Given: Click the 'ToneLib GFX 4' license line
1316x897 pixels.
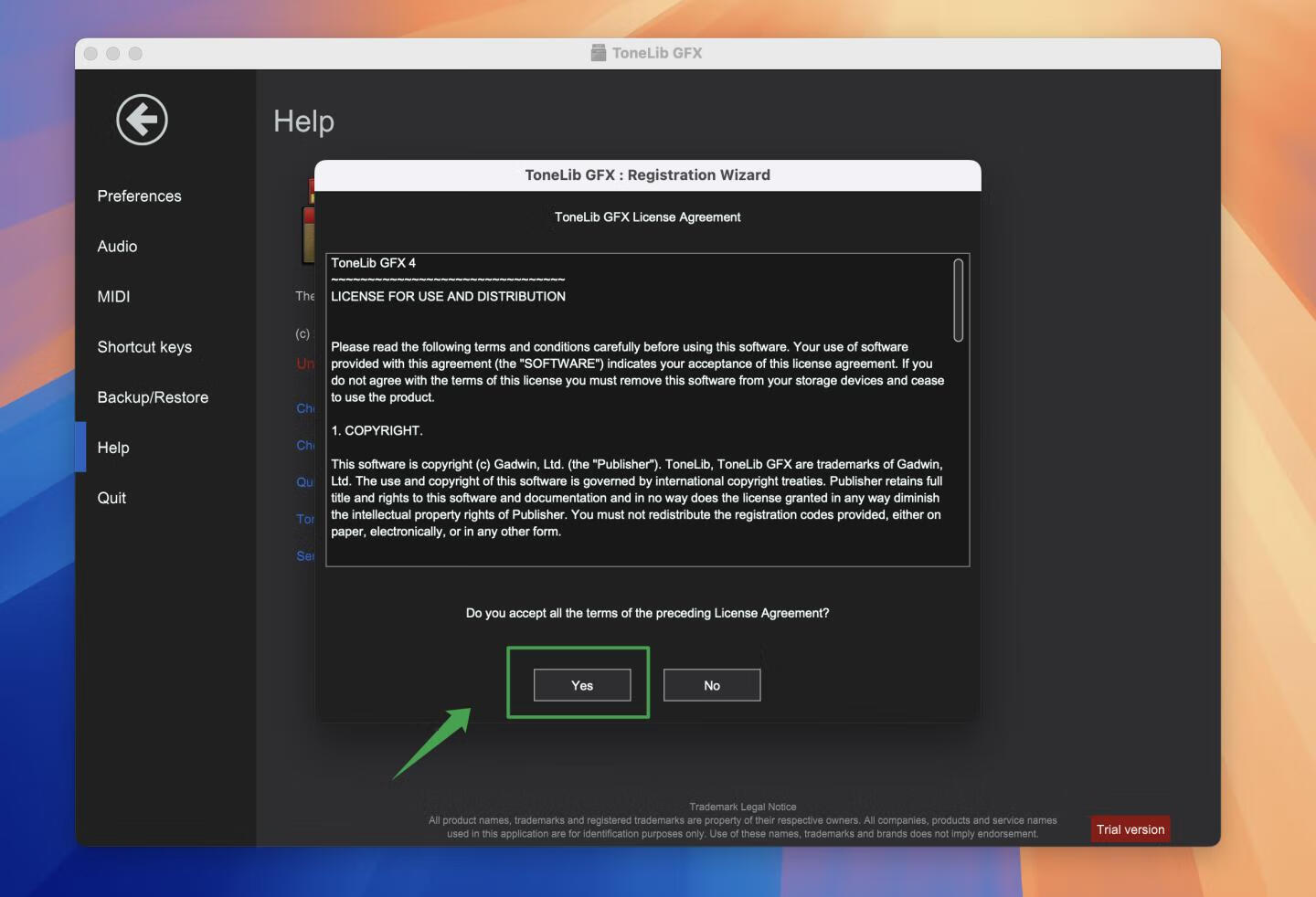Looking at the screenshot, I should (x=373, y=263).
